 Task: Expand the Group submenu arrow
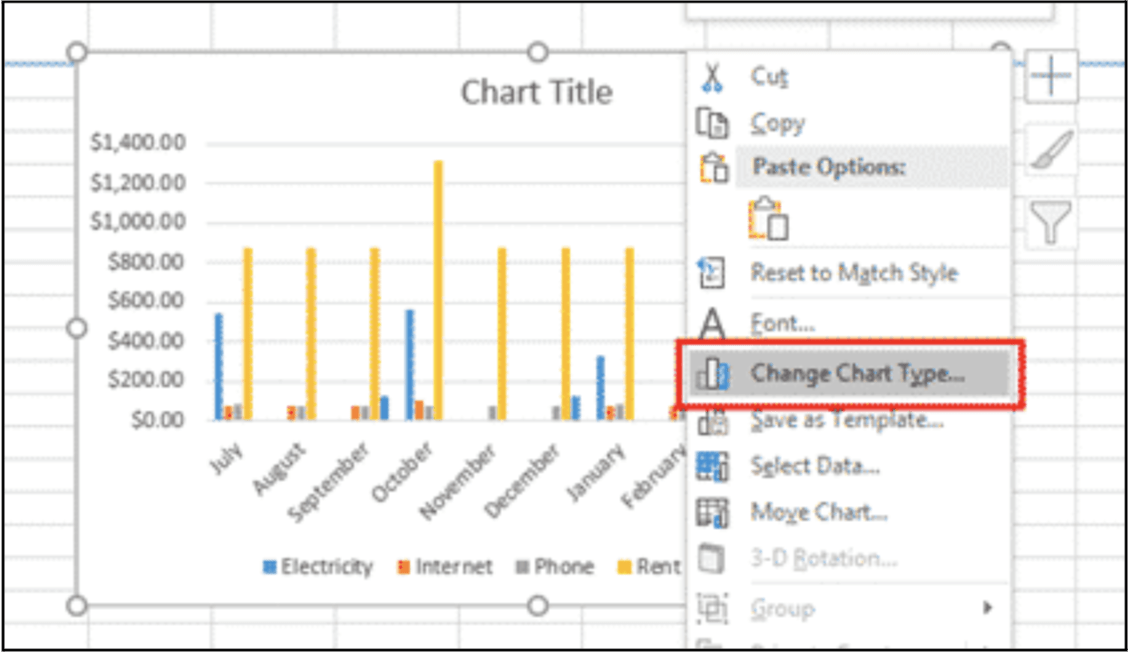988,608
